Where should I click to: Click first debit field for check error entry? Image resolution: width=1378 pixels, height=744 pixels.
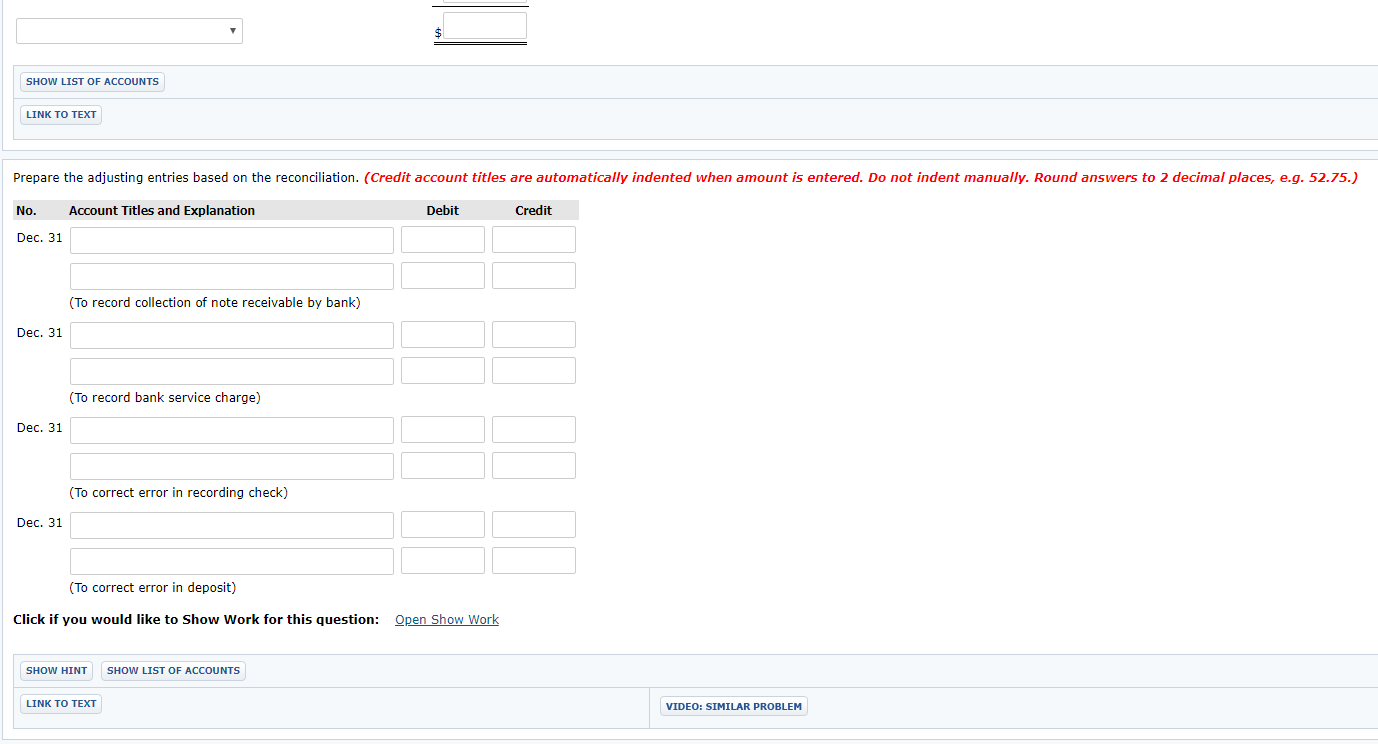tap(443, 430)
